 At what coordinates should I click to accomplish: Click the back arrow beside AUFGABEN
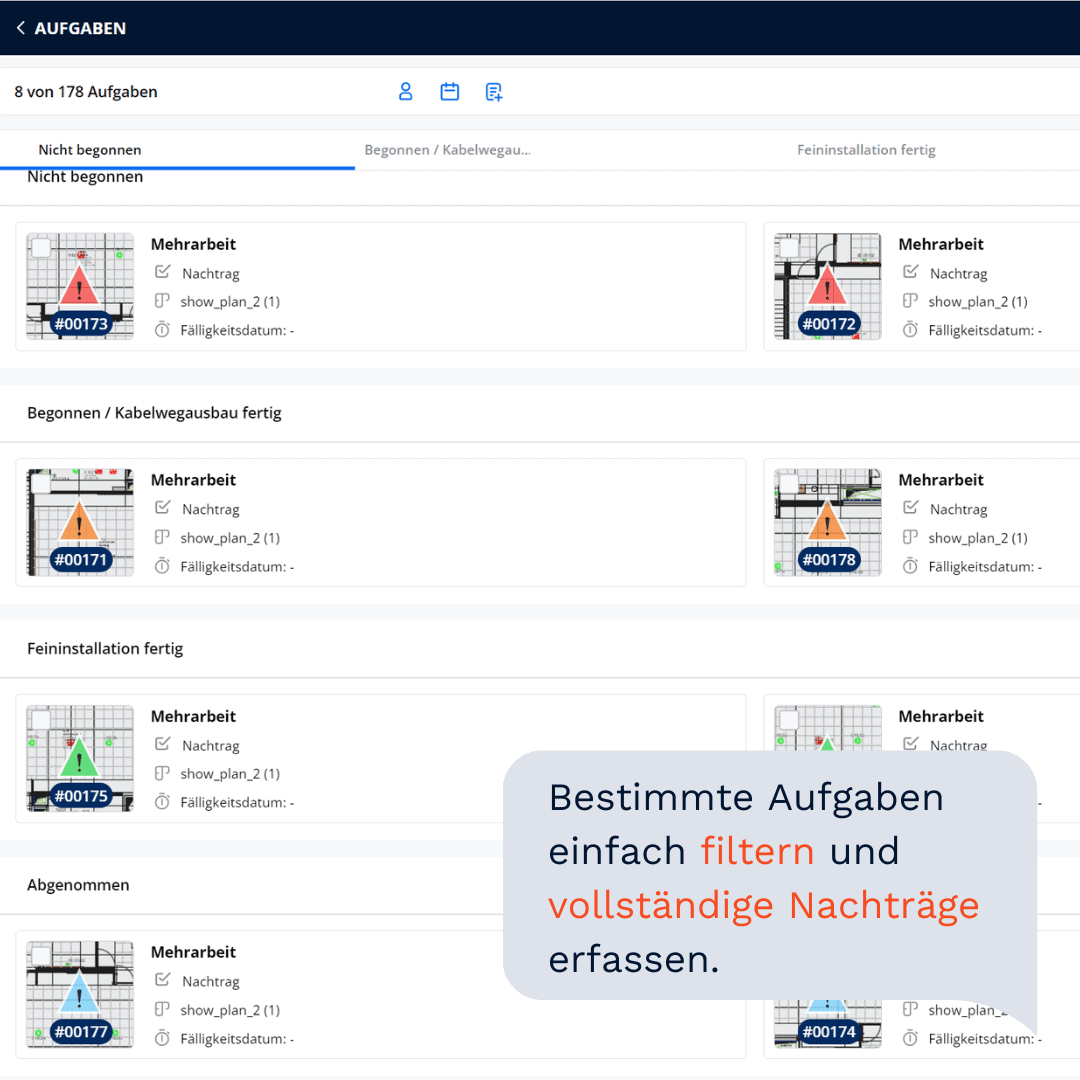[x=20, y=28]
